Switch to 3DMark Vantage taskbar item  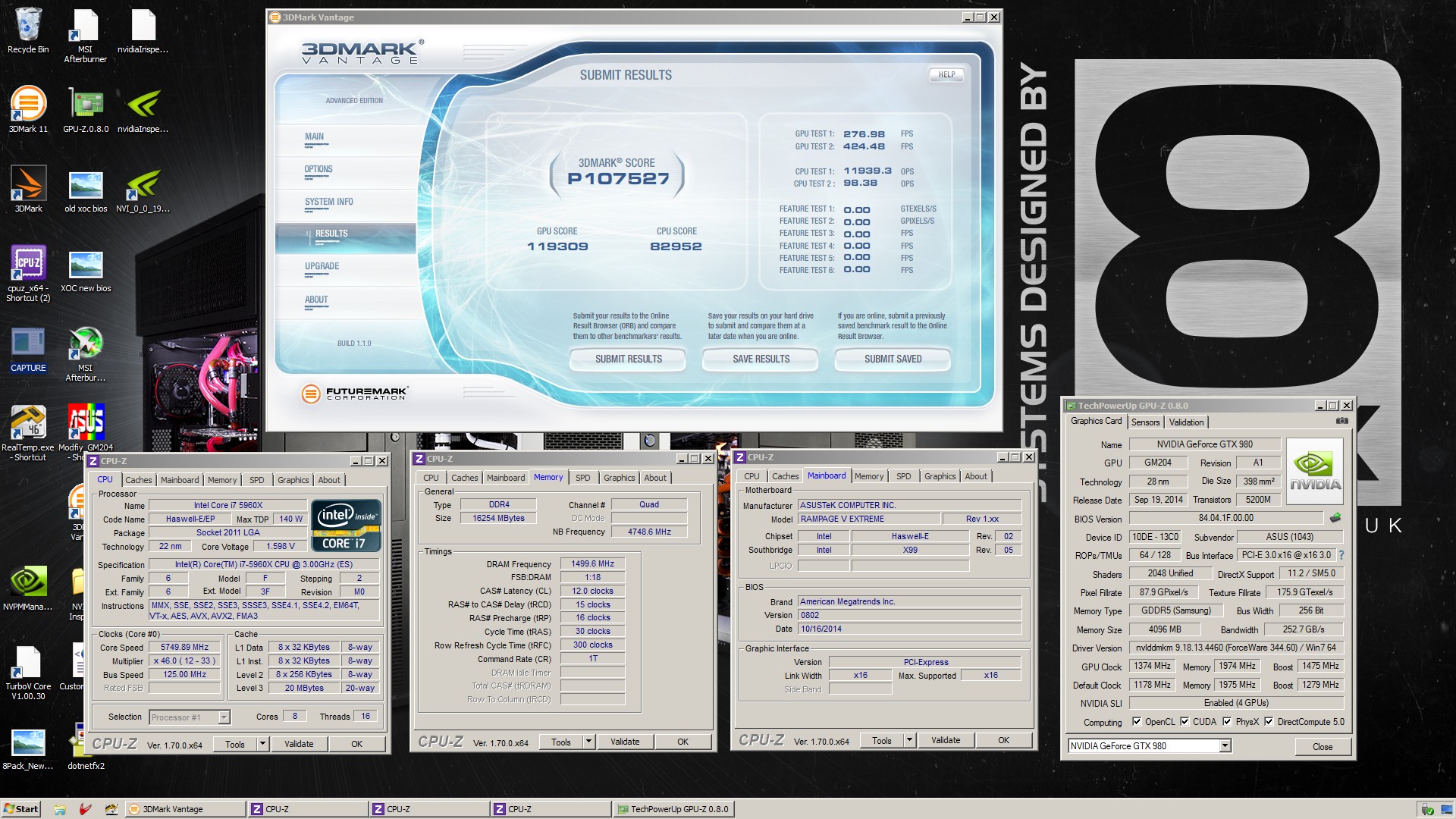click(186, 809)
